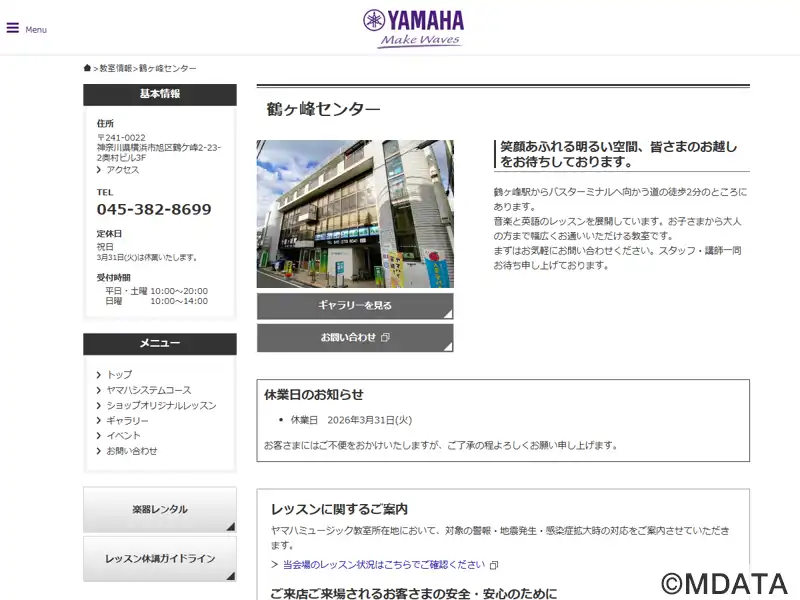Image resolution: width=800 pixels, height=600 pixels.
Task: Go to home via breadcrumb house icon
Action: point(87,68)
